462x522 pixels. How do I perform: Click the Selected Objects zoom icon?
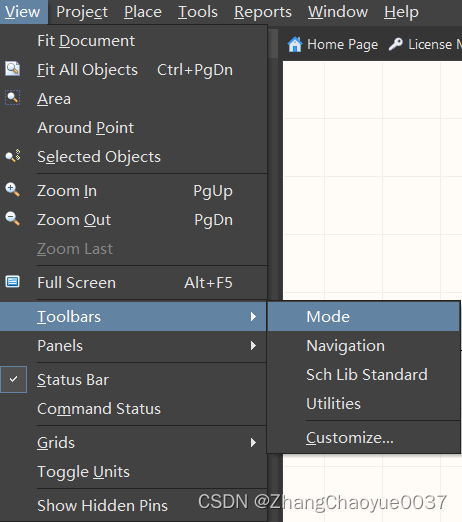point(13,156)
